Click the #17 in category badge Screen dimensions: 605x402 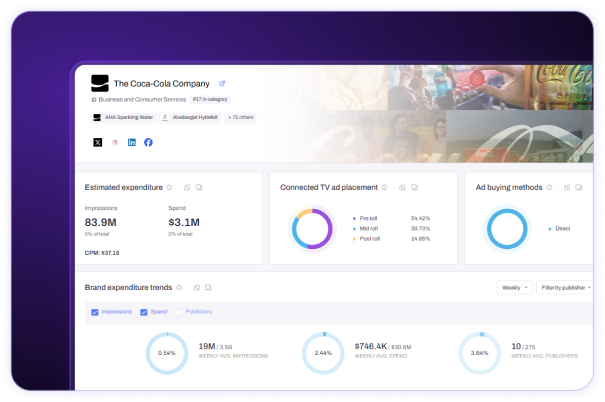pos(210,100)
